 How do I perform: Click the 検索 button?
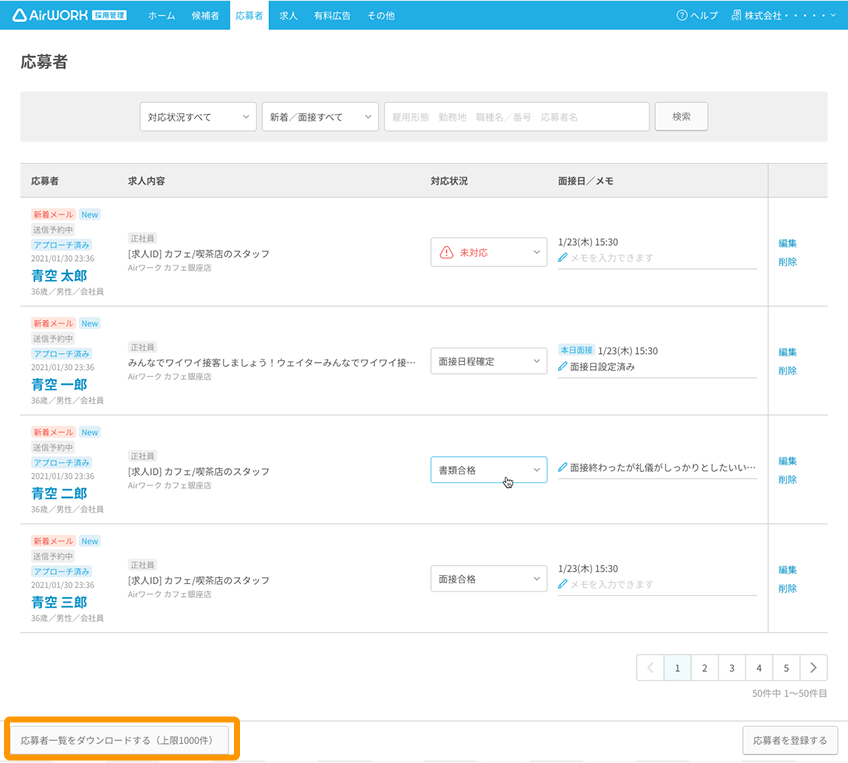681,116
